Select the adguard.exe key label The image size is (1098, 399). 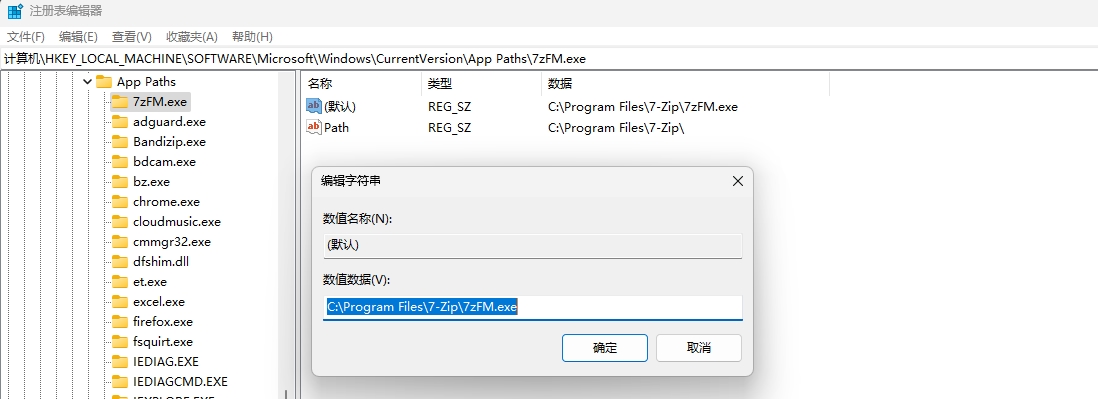pos(169,122)
